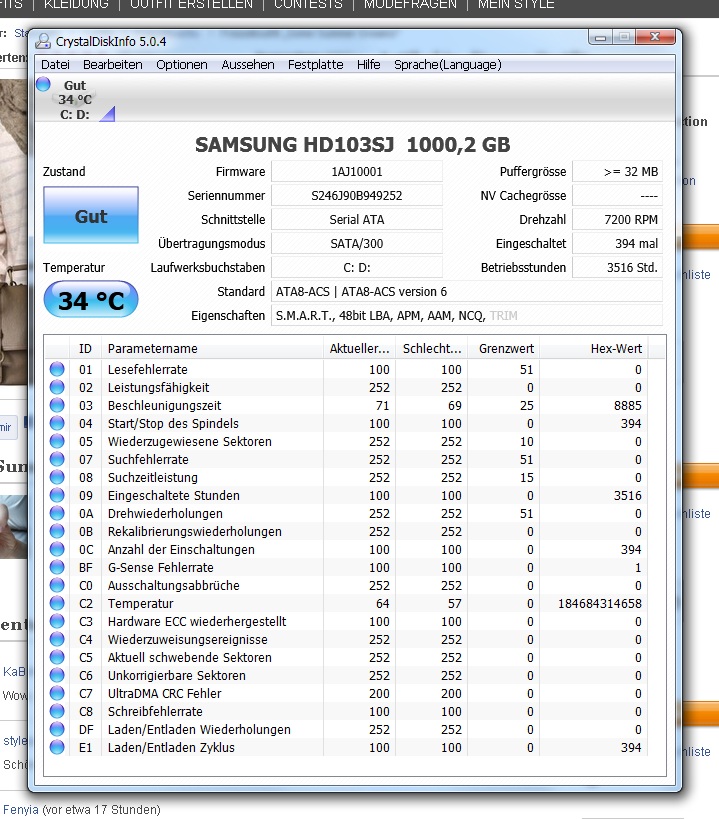Open the Bearbeiten menu
Image resolution: width=719 pixels, height=819 pixels.
113,65
